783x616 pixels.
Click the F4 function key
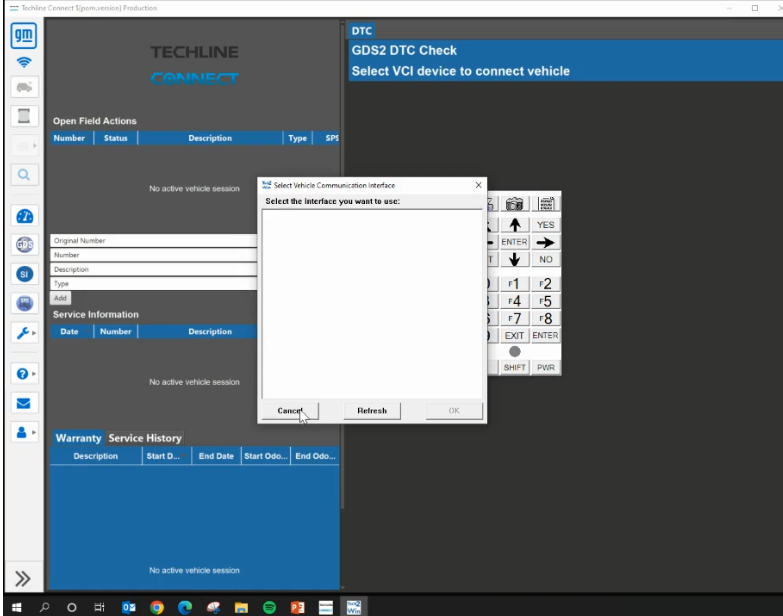[514, 301]
